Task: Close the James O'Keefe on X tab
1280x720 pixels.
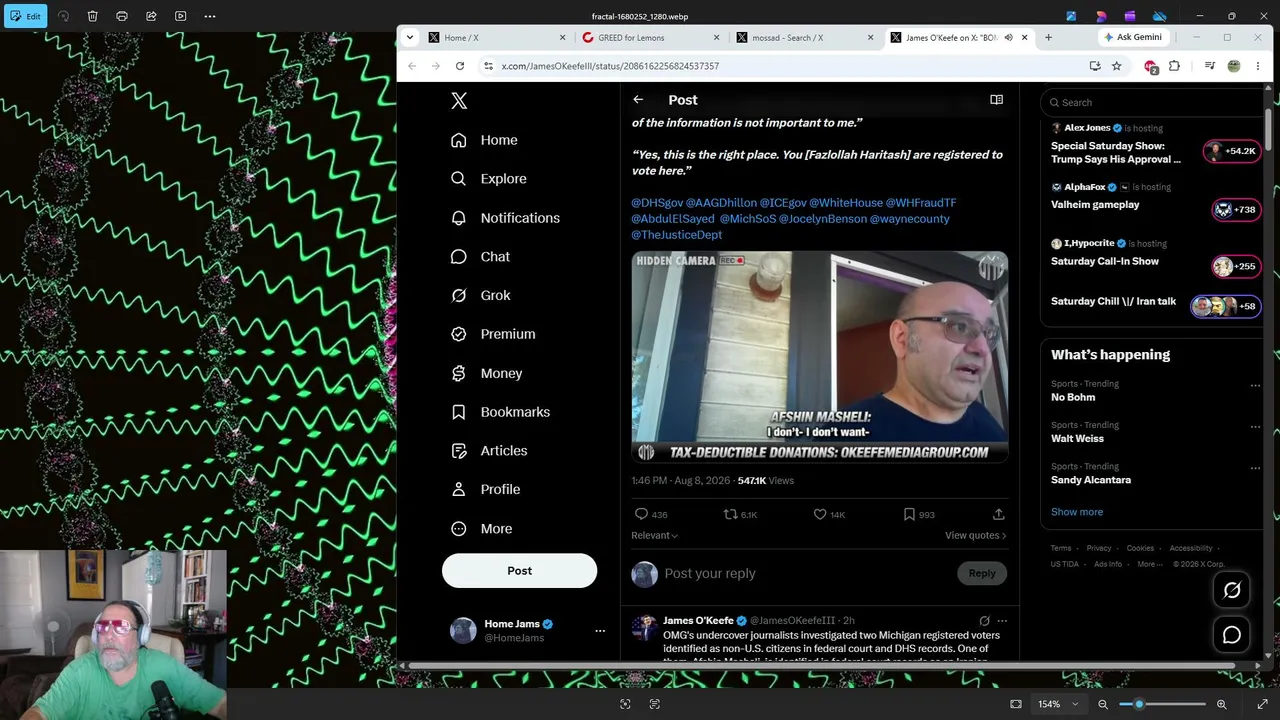Action: click(1024, 38)
